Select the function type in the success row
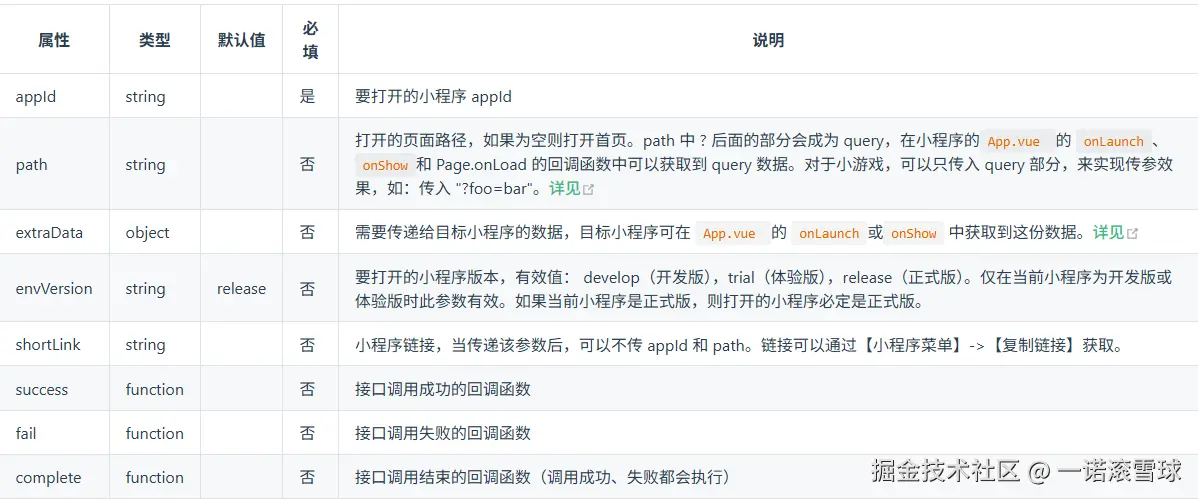The image size is (1198, 501). (x=154, y=389)
